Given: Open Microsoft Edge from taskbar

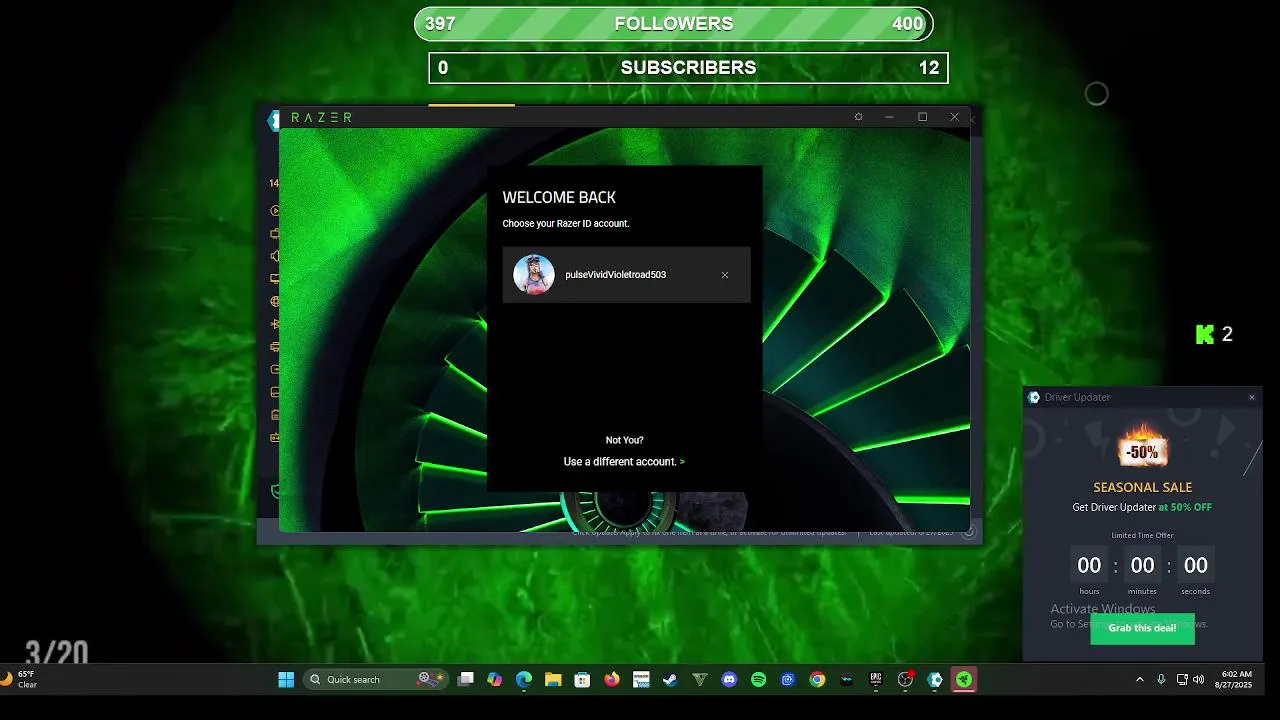Looking at the screenshot, I should tap(523, 680).
